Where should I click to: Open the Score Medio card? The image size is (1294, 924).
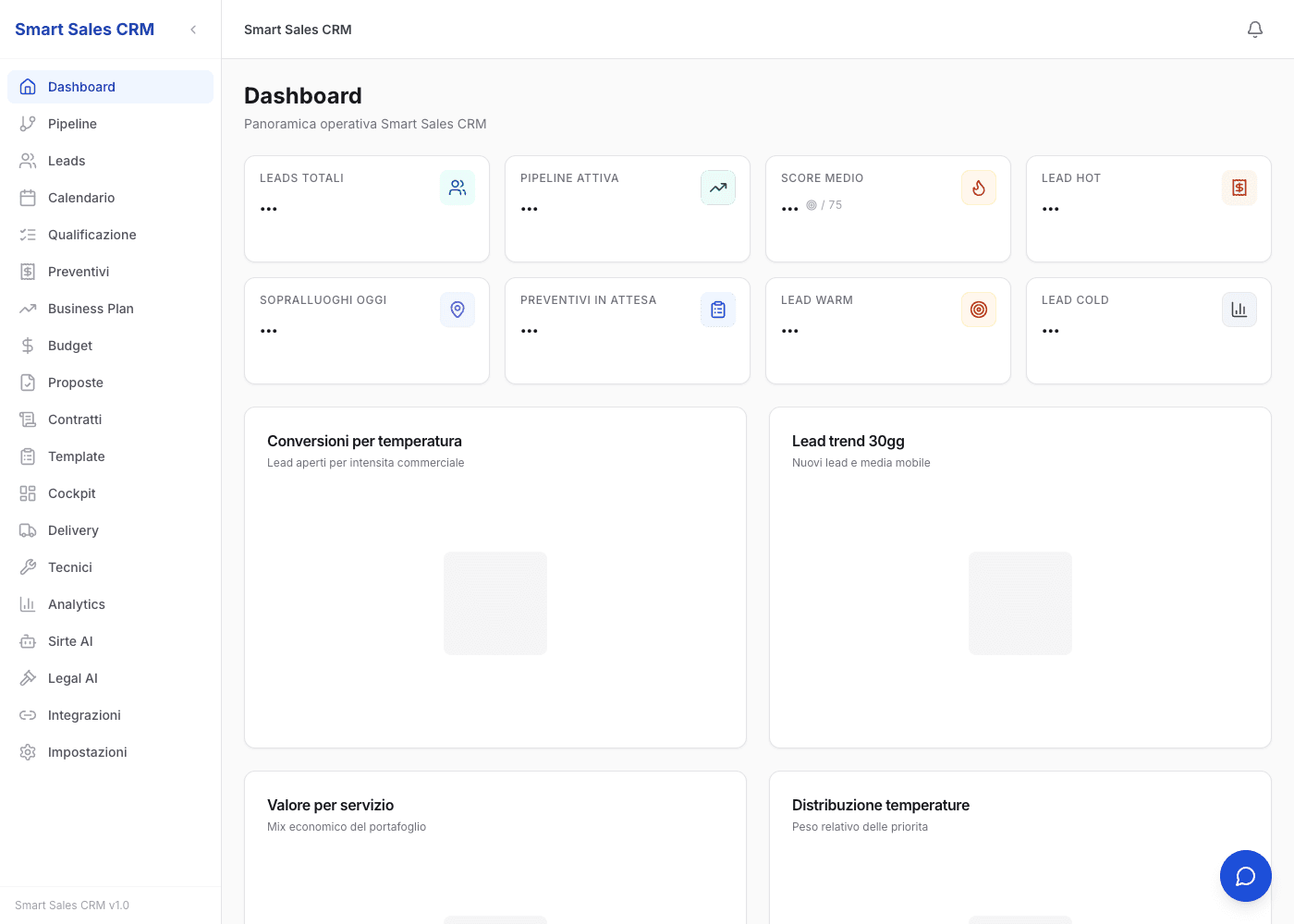[x=888, y=209]
